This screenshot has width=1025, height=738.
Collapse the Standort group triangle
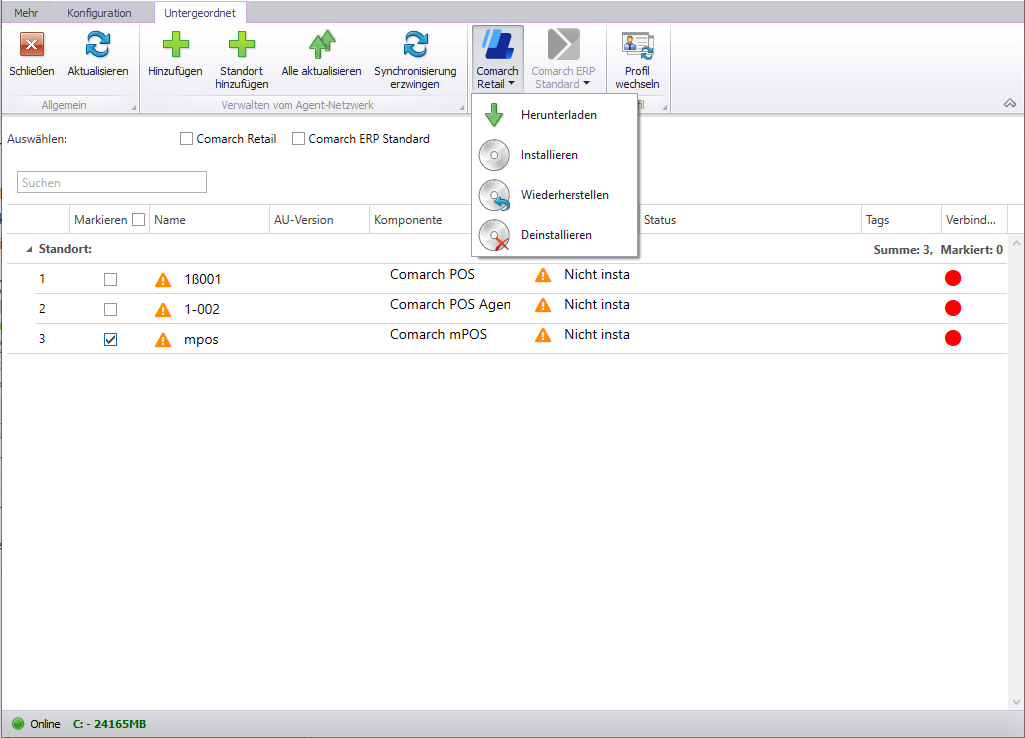click(x=29, y=249)
